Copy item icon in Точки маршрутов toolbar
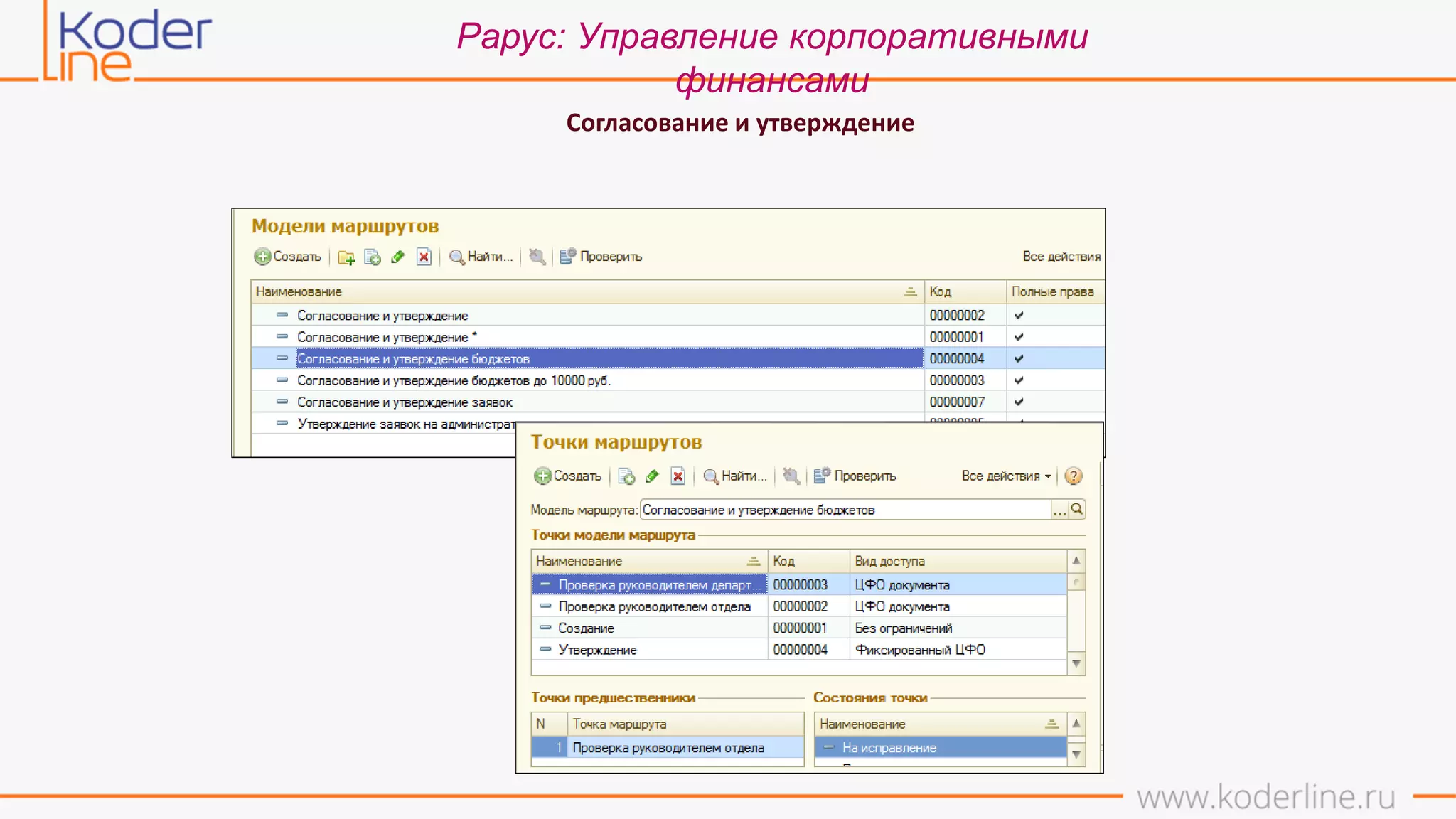 coord(626,476)
